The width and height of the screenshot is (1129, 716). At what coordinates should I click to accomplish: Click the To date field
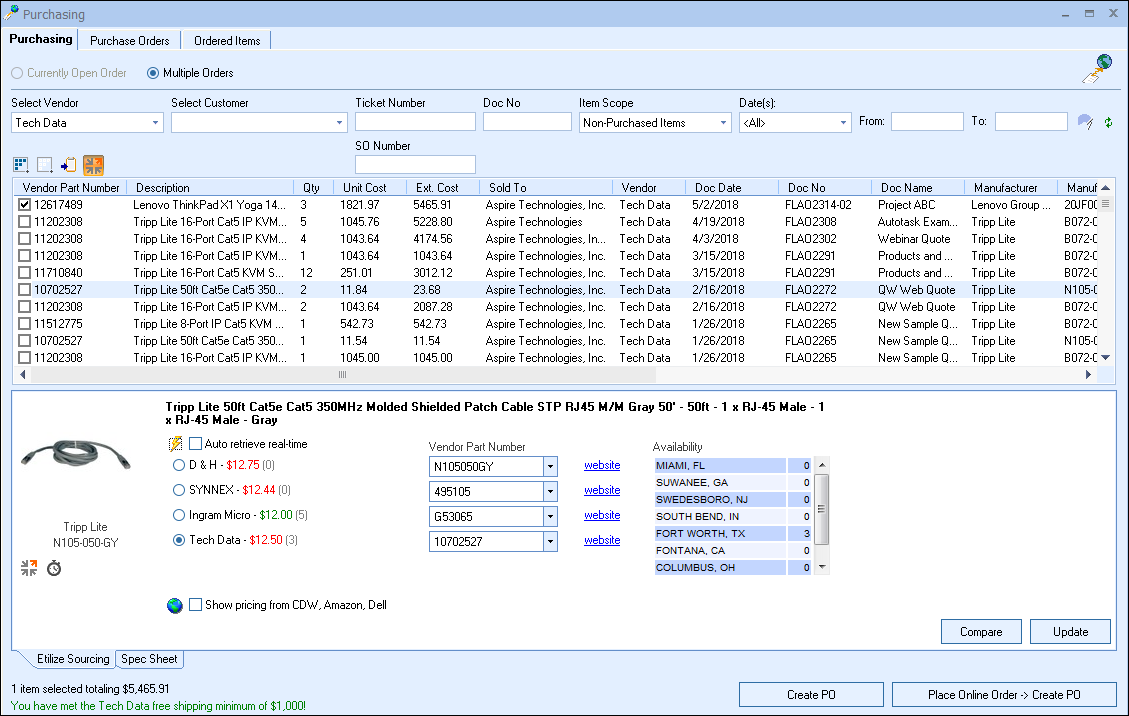pyautogui.click(x=1031, y=122)
